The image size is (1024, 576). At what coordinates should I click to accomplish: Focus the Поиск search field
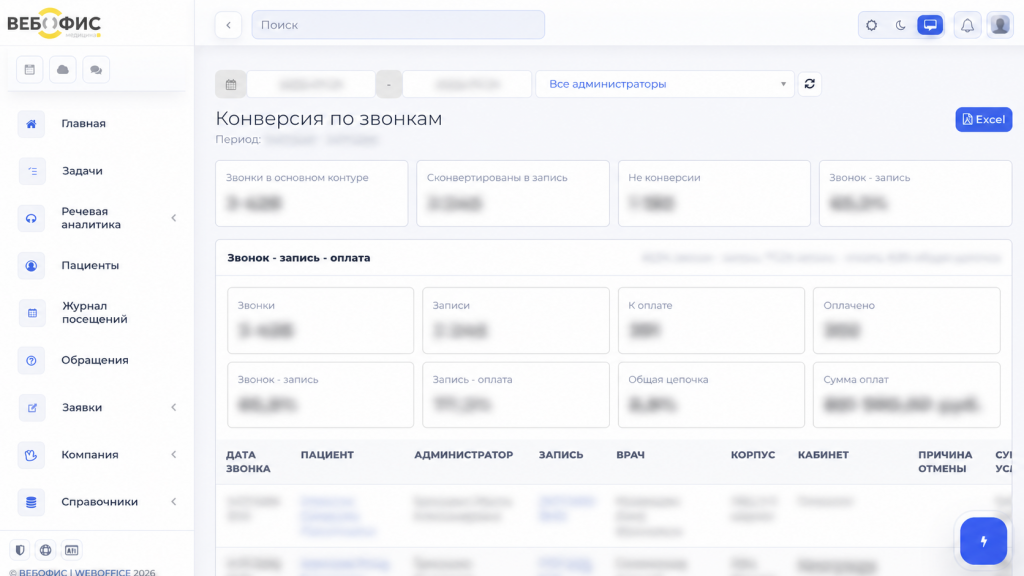click(x=398, y=25)
